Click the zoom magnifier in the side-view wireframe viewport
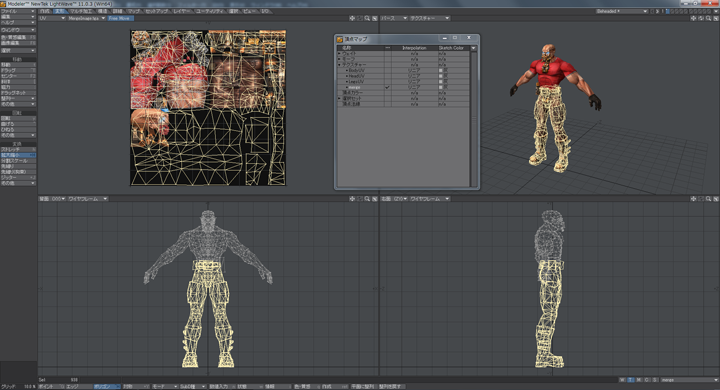The image size is (720, 390). (708, 199)
